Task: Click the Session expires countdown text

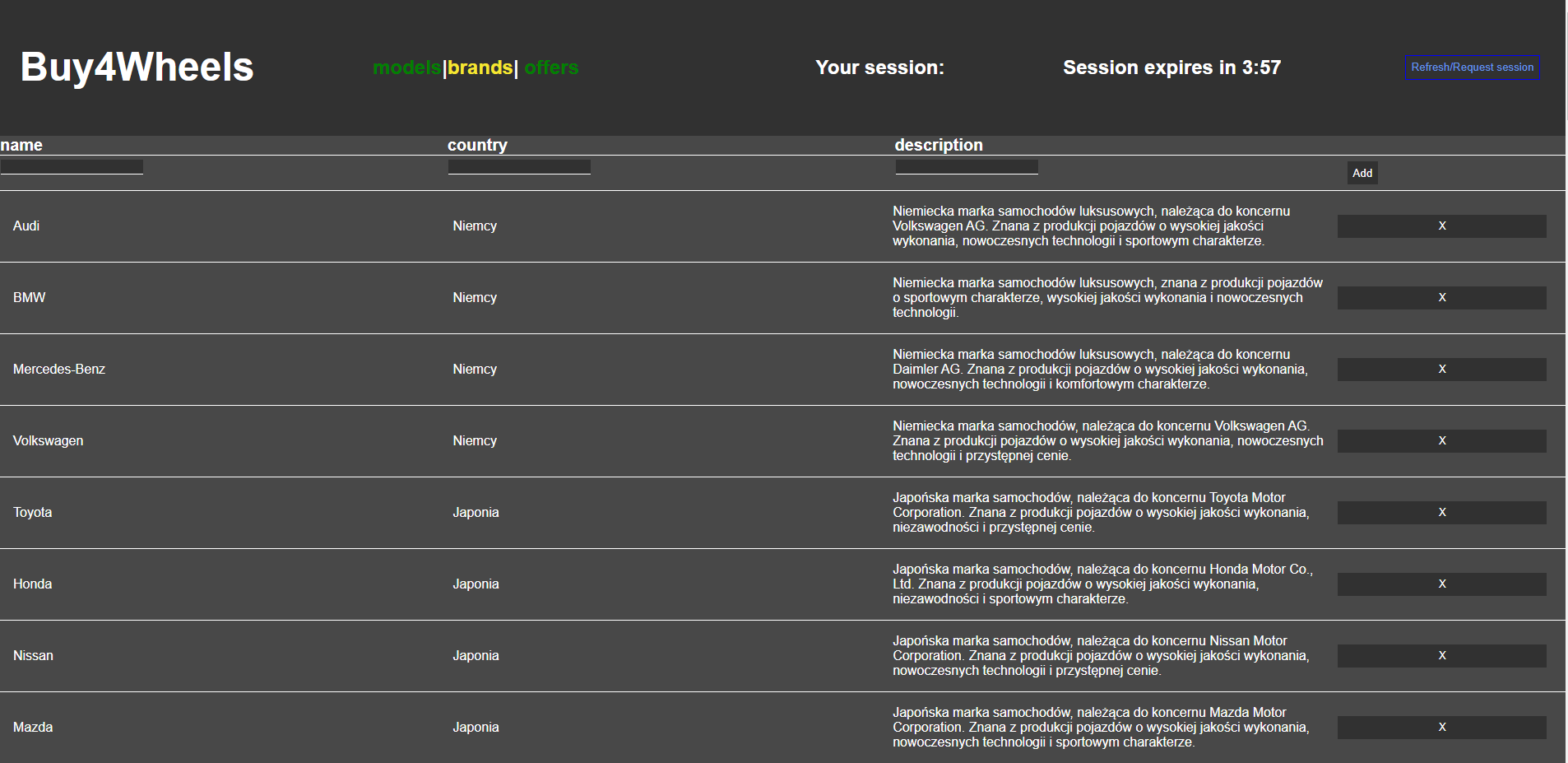Action: (x=1171, y=67)
